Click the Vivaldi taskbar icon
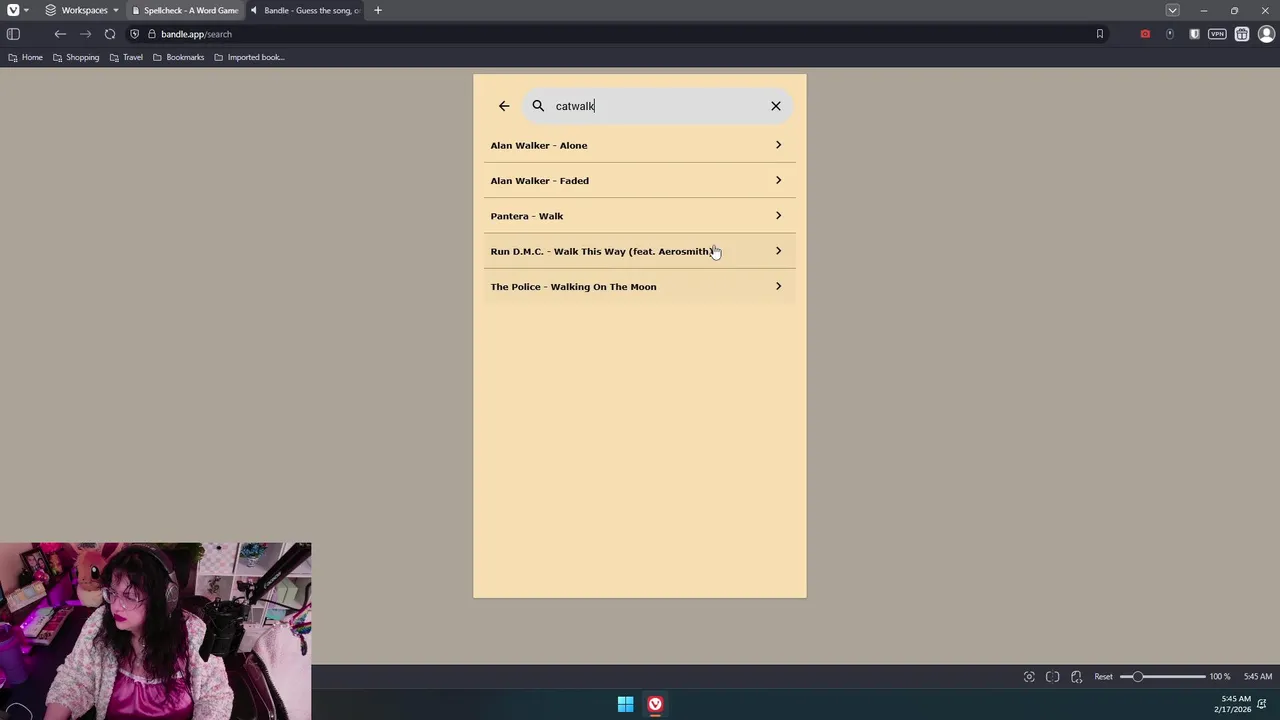 (655, 704)
